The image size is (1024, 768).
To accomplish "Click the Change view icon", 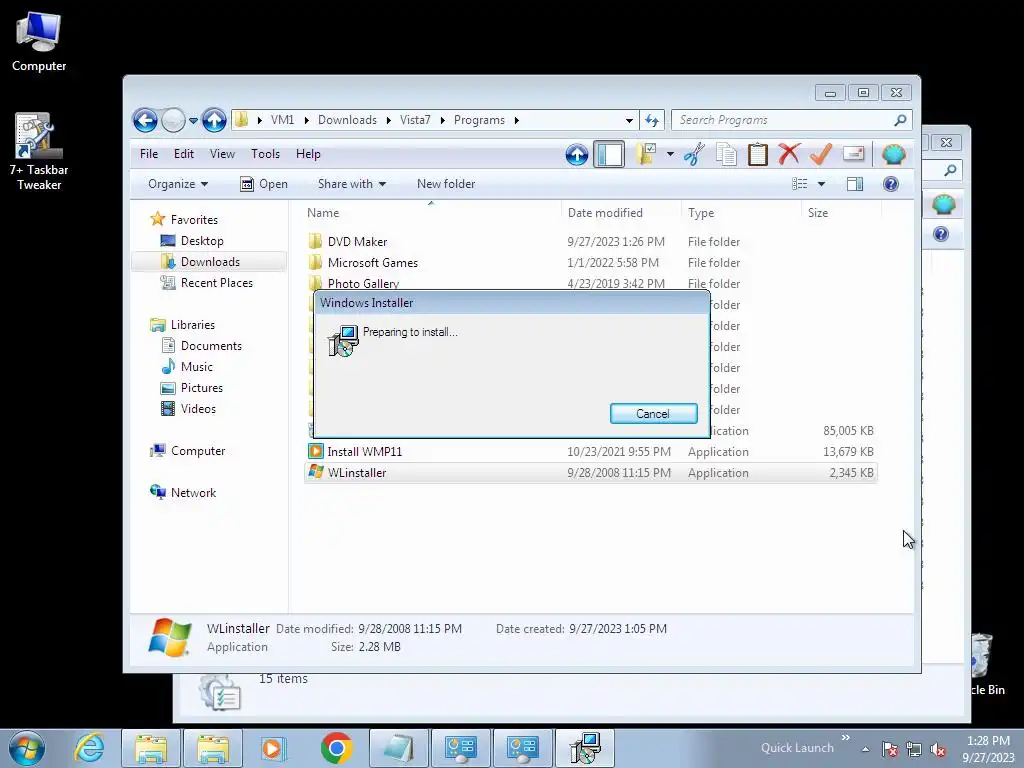I will [x=799, y=184].
